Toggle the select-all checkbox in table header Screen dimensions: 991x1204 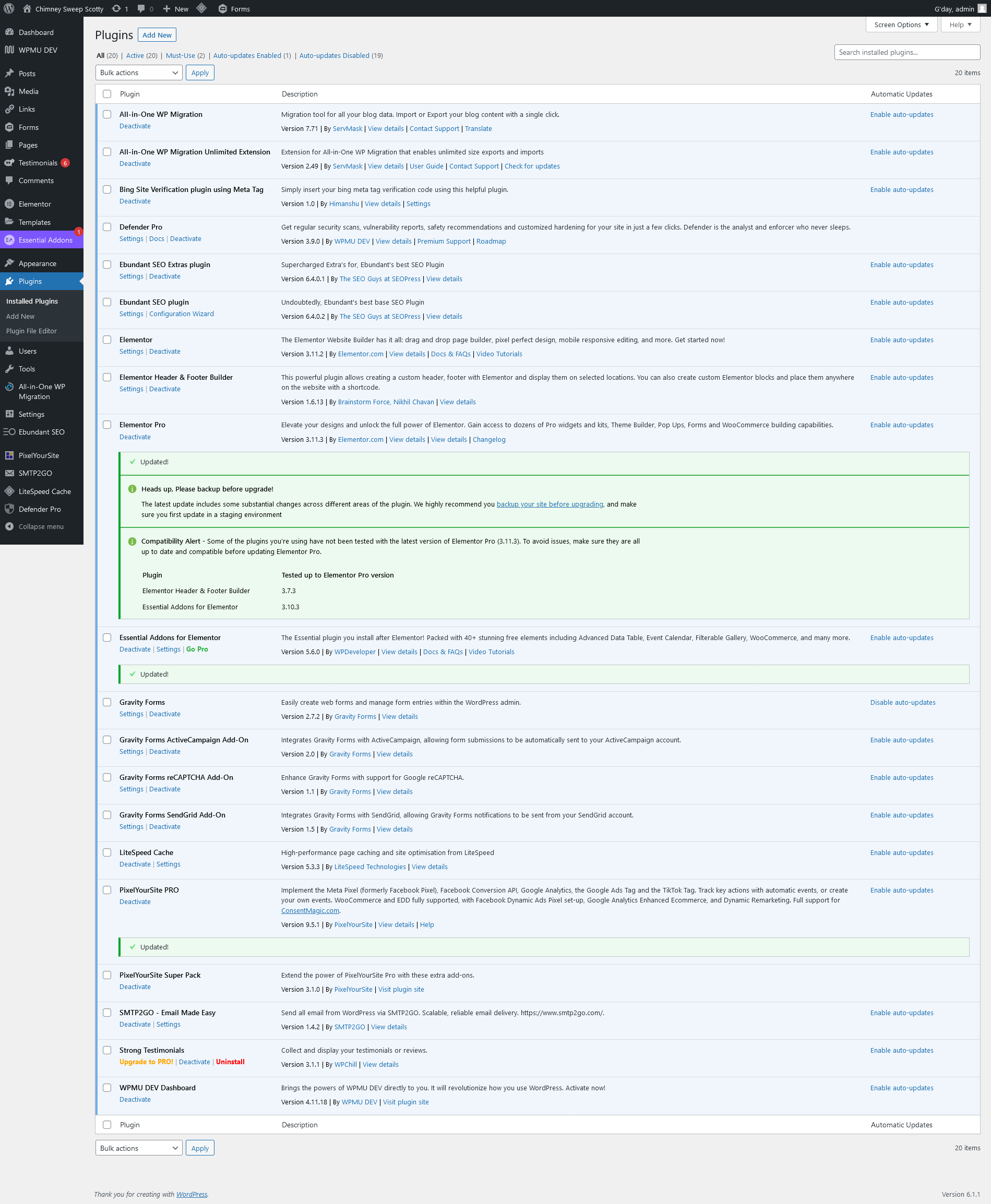point(107,94)
